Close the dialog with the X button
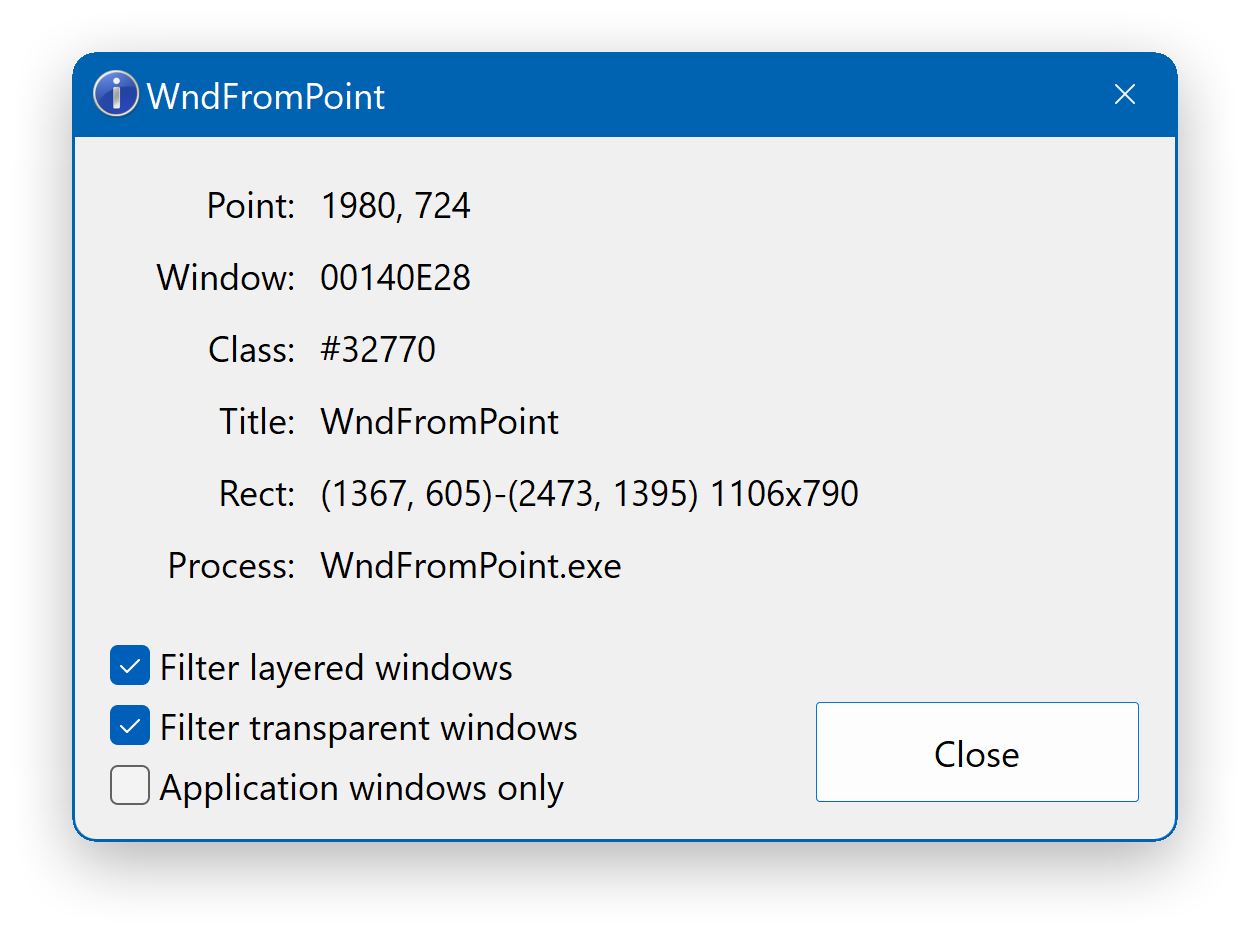This screenshot has height=934, width=1250. pyautogui.click(x=1125, y=95)
